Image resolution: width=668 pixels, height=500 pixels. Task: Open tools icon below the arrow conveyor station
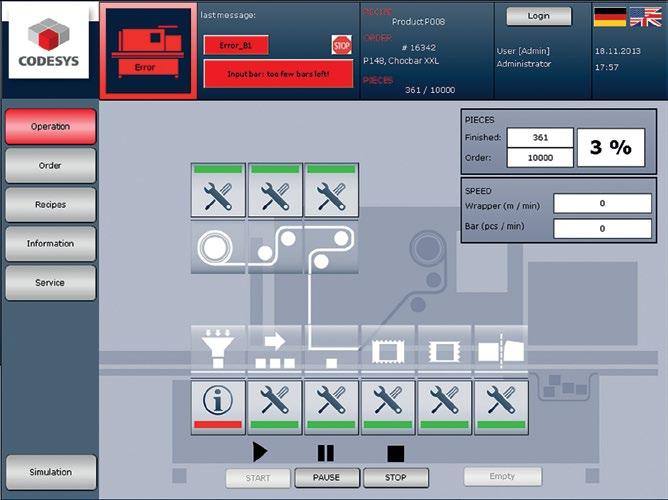click(x=275, y=408)
